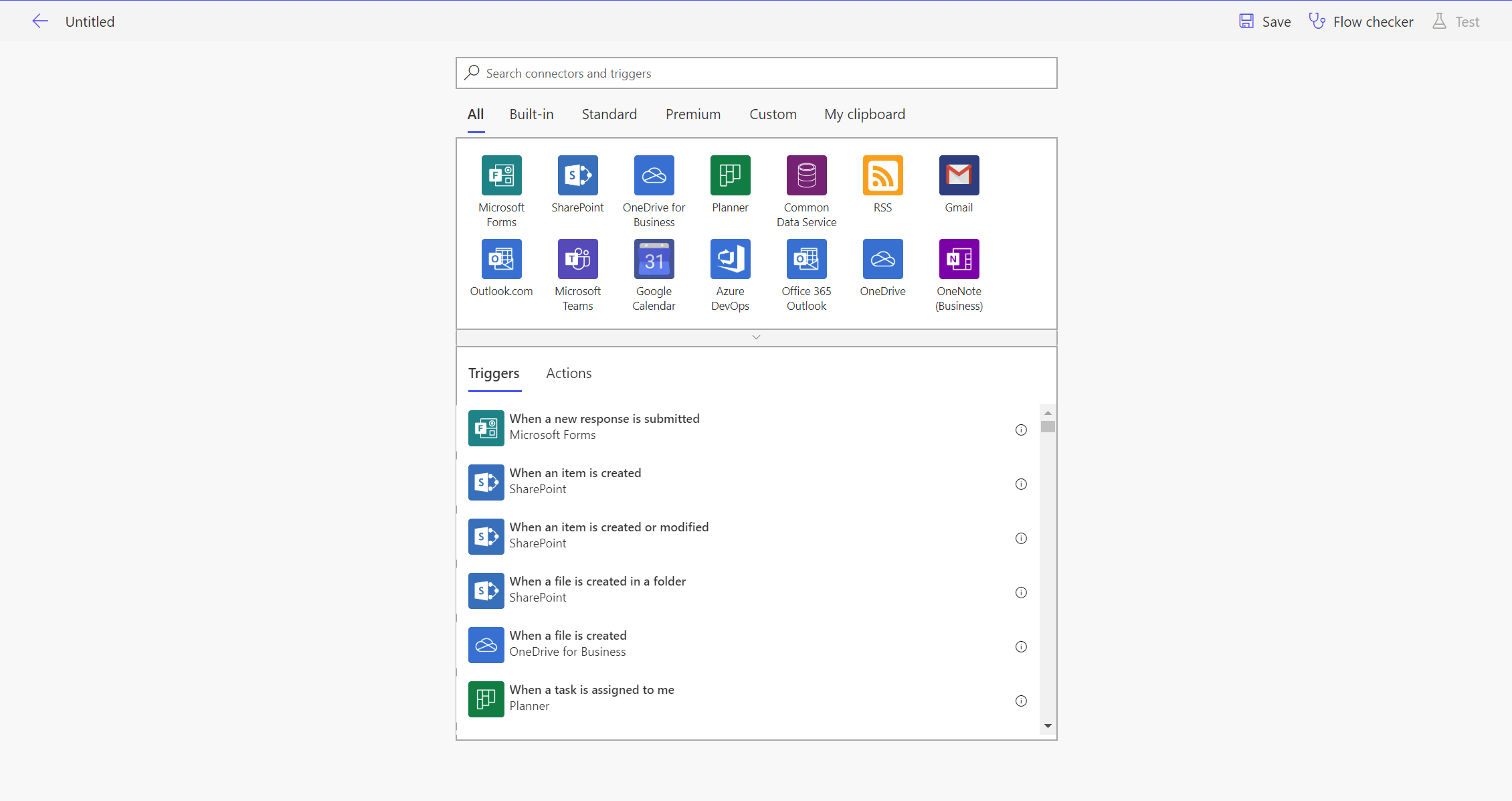
Task: Select the Triggers tab
Action: [494, 373]
